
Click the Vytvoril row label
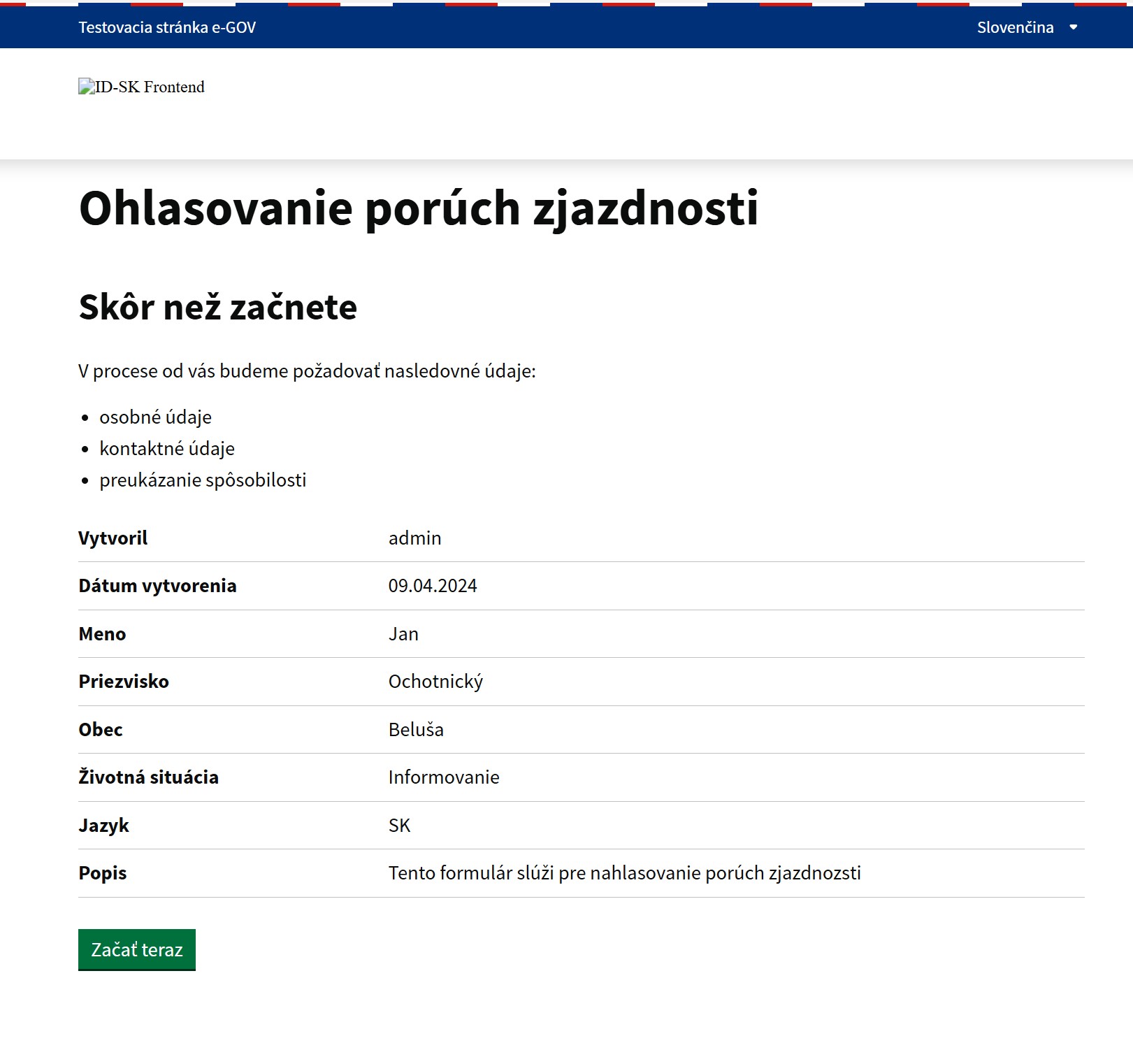(113, 538)
